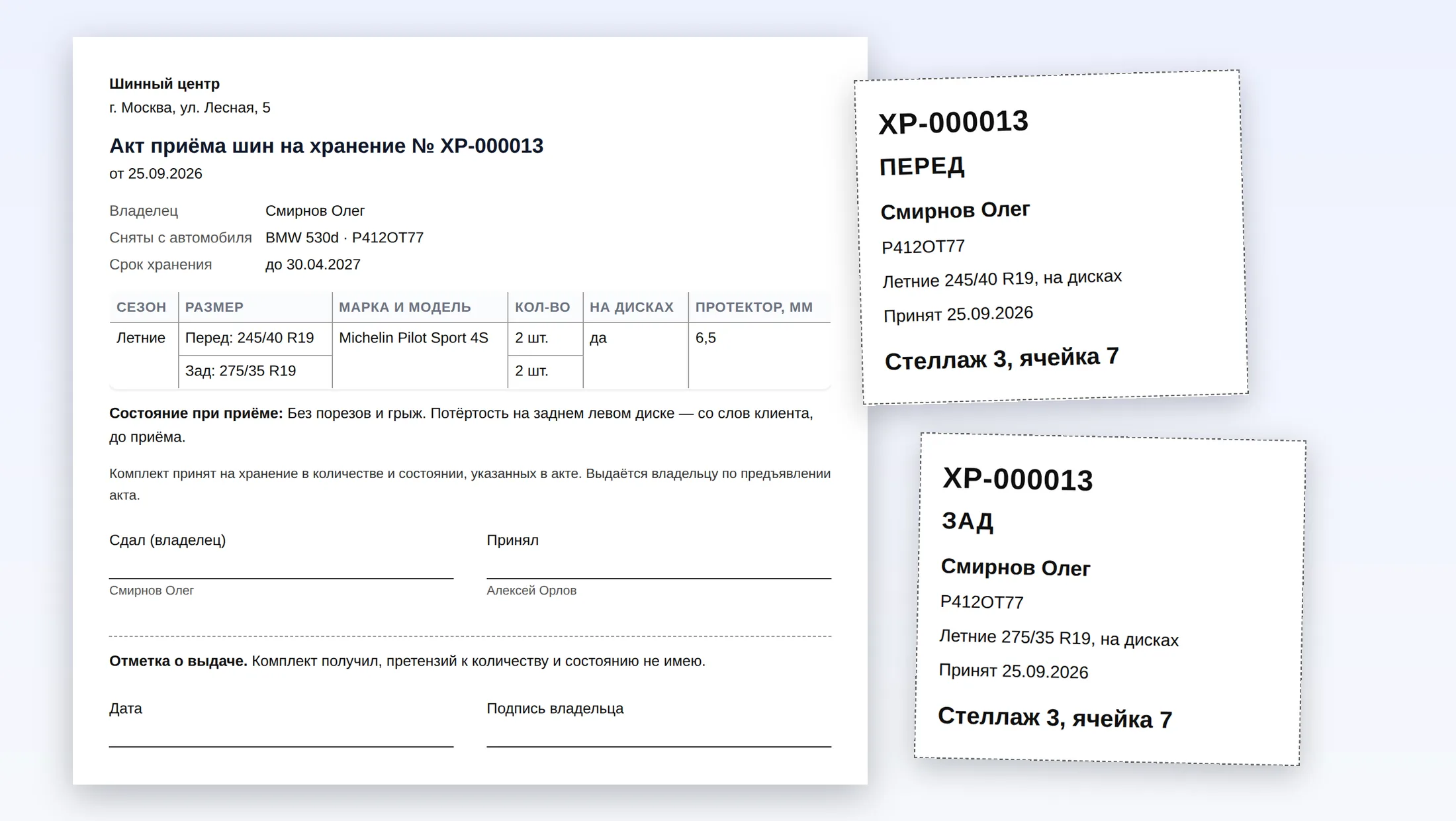The width and height of the screenshot is (1456, 821).
Task: Click the 'Подпись владельца' blank line
Action: click(x=659, y=746)
